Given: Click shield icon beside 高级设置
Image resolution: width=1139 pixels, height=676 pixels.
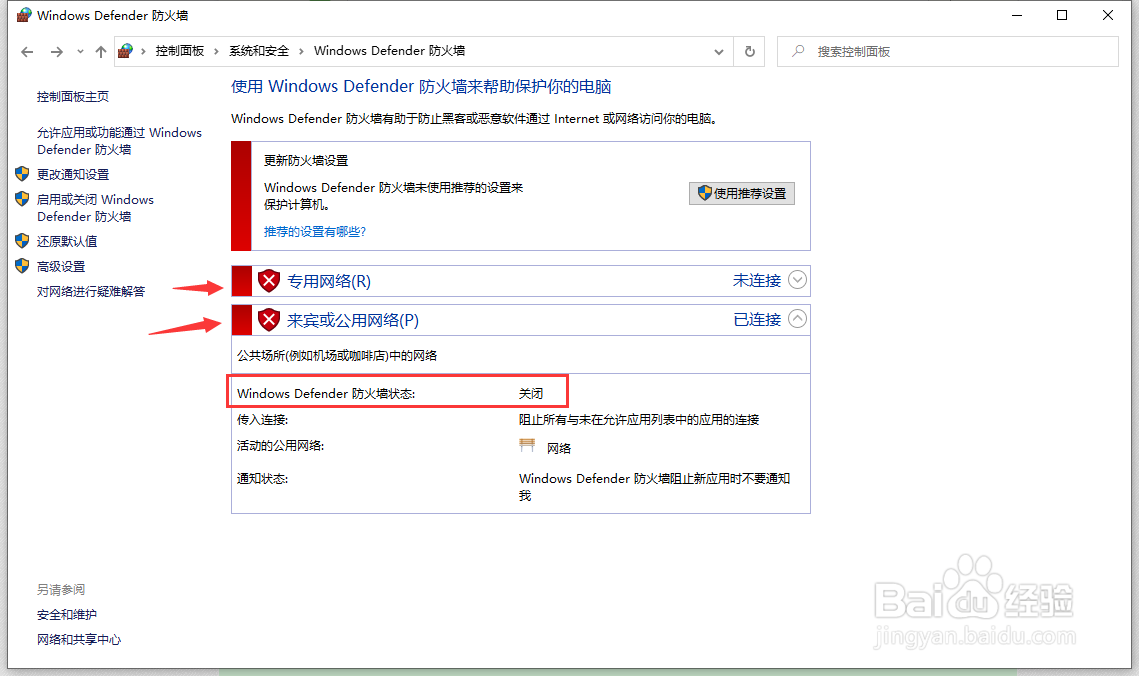Looking at the screenshot, I should (22, 266).
